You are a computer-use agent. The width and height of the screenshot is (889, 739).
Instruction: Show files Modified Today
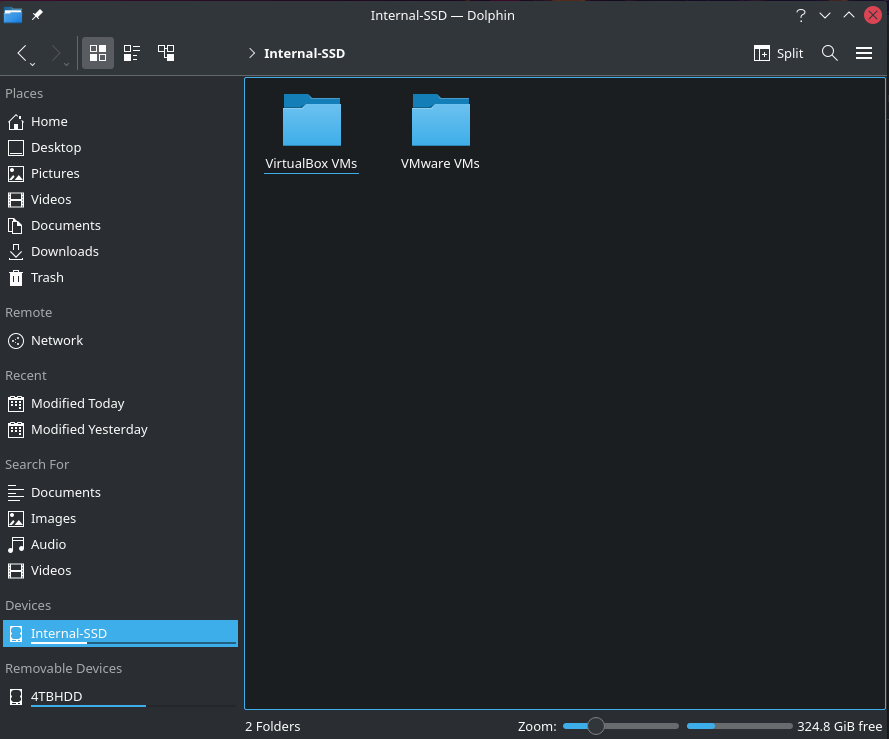pyautogui.click(x=120, y=404)
